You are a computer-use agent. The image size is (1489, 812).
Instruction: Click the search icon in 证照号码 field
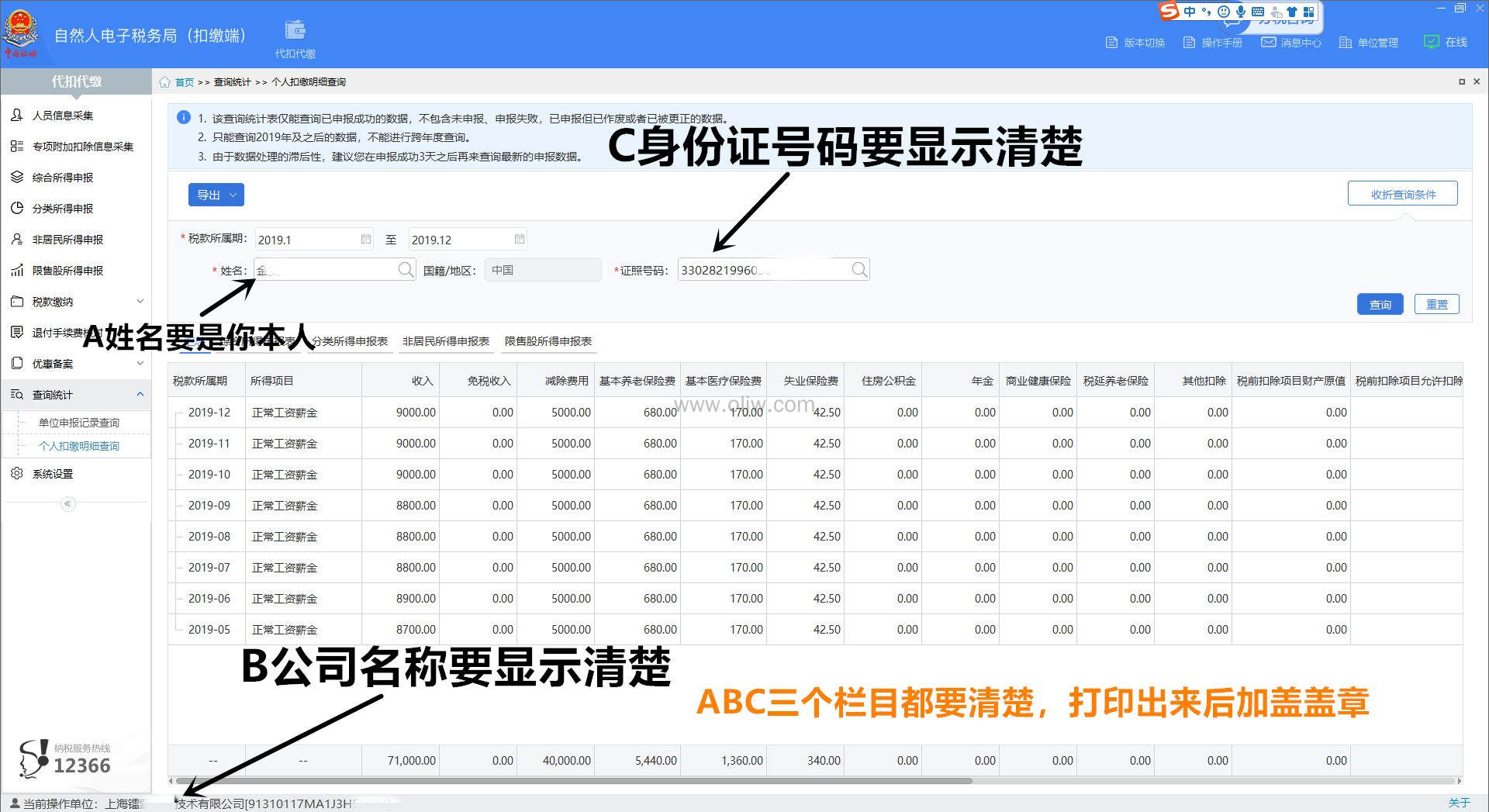pos(859,270)
